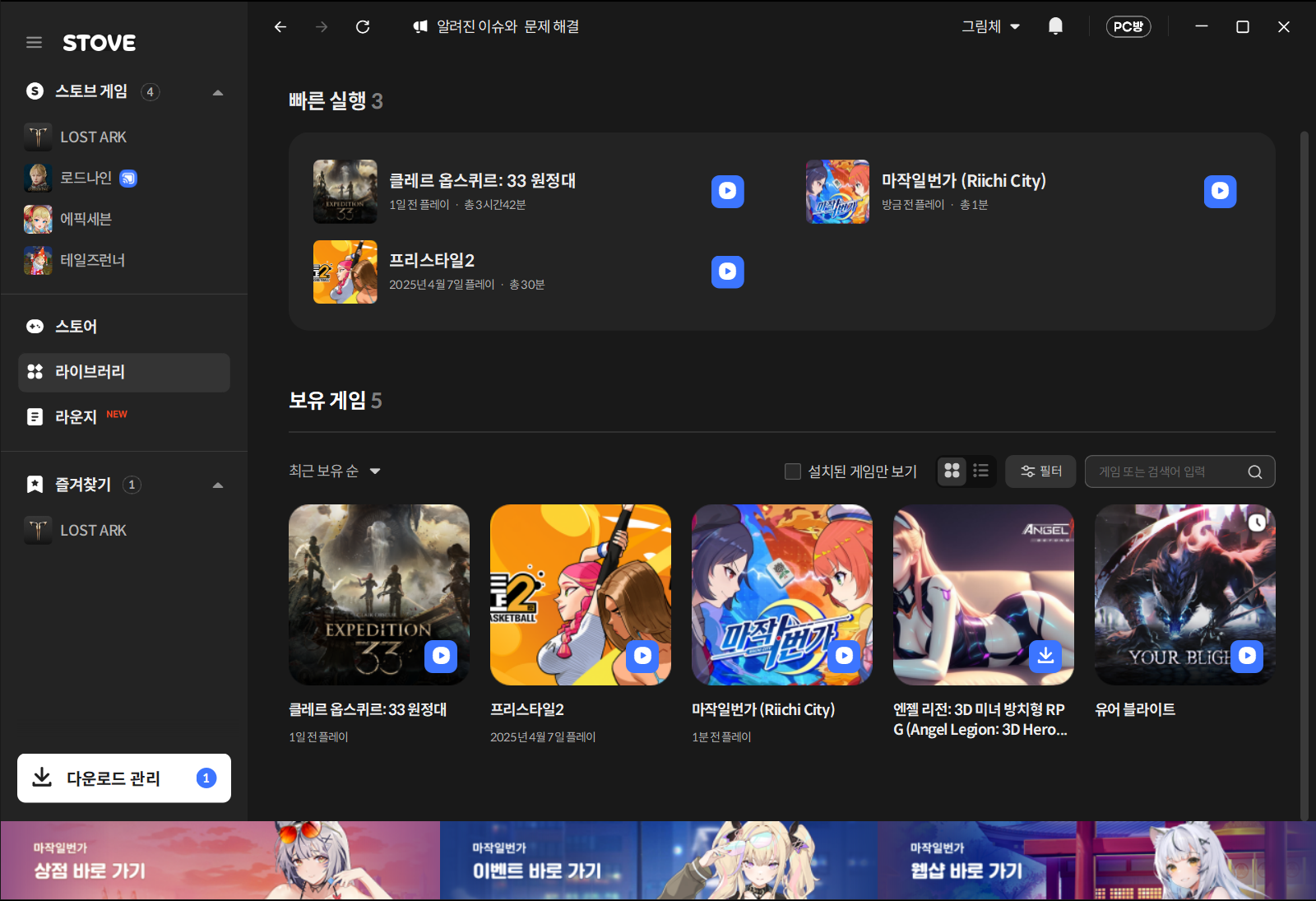The width and height of the screenshot is (1316, 901).
Task: Click 유어 블라이트 title text
Action: [1135, 709]
